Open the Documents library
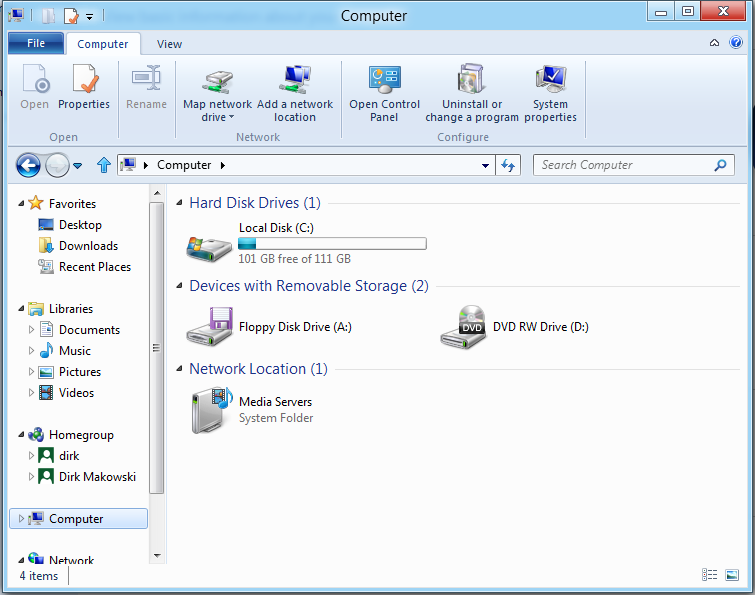The height and width of the screenshot is (595, 755). (90, 330)
